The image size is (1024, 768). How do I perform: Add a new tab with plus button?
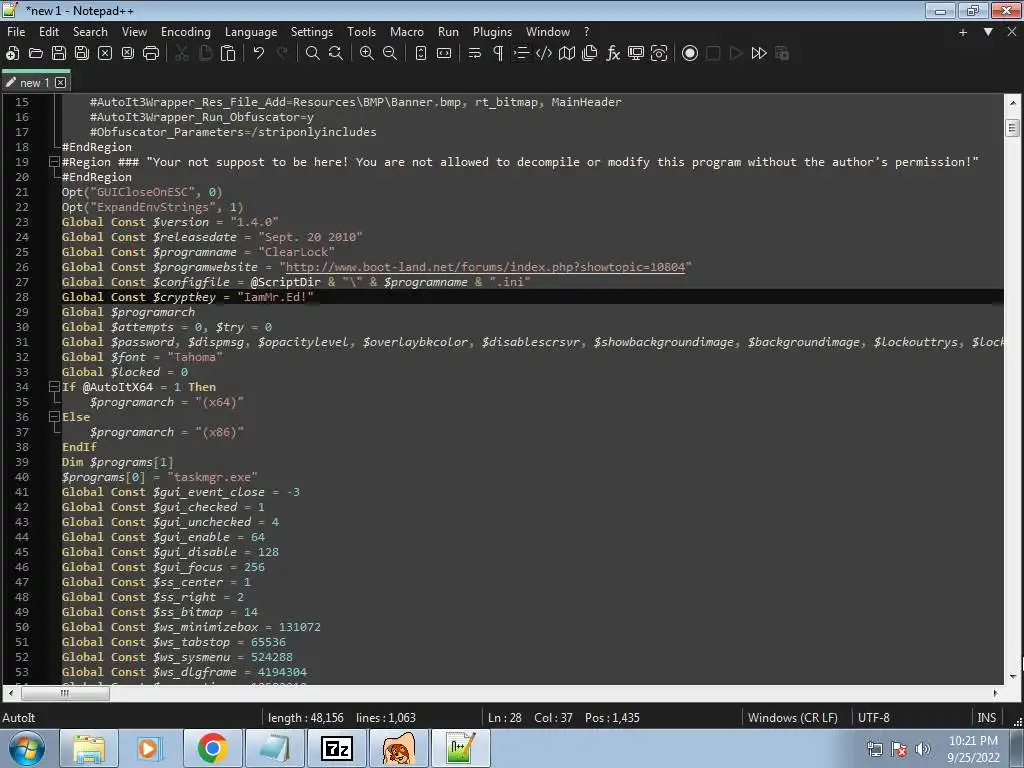coord(963,32)
